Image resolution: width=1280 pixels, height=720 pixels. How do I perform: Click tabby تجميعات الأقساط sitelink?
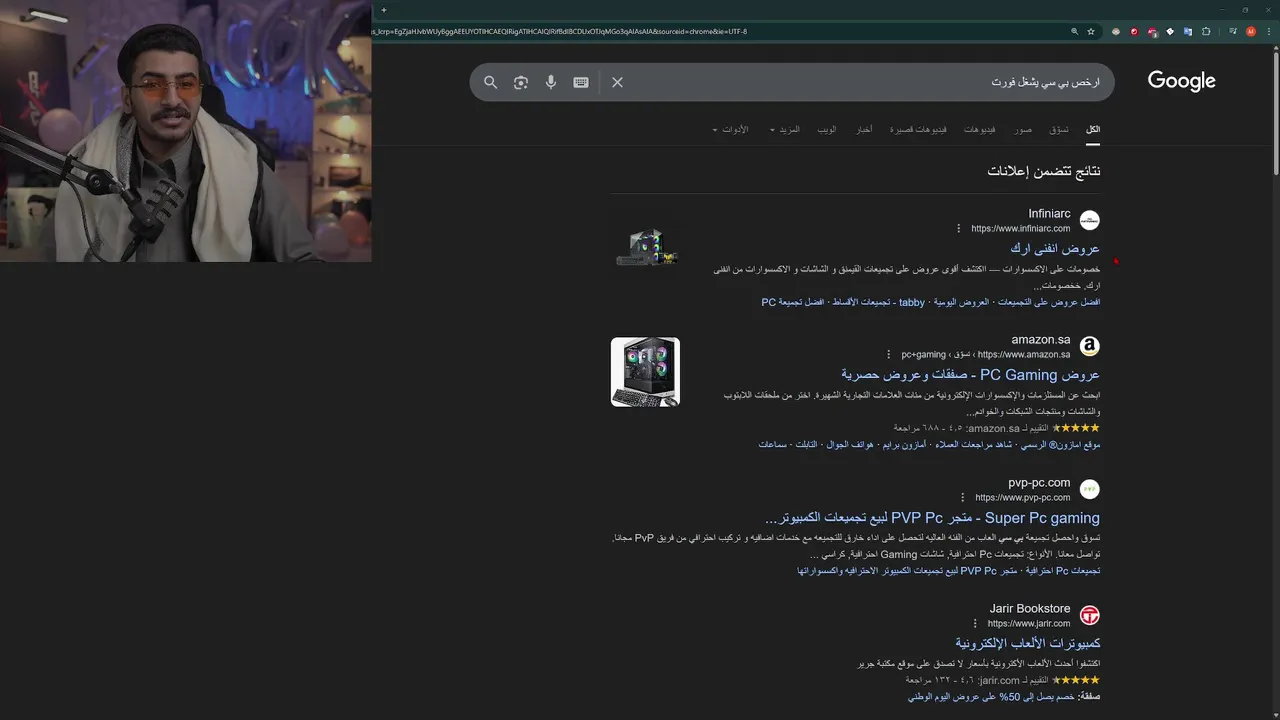tap(878, 302)
